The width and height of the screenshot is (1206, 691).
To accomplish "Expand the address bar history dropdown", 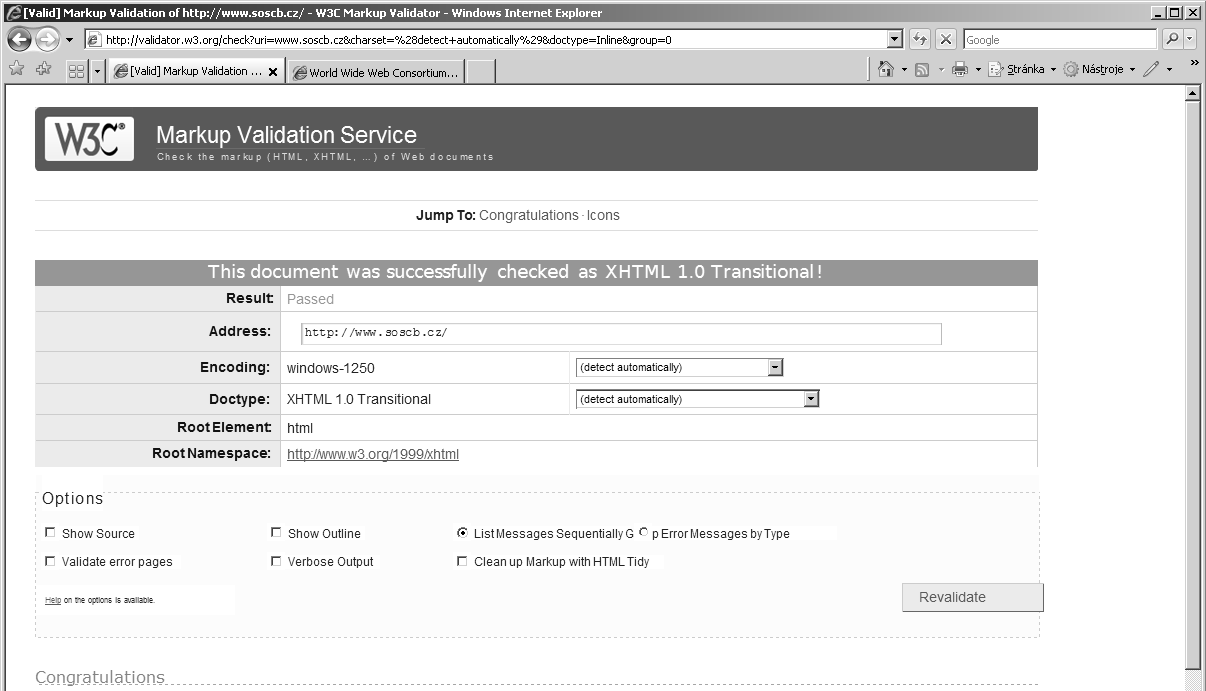I will point(895,40).
